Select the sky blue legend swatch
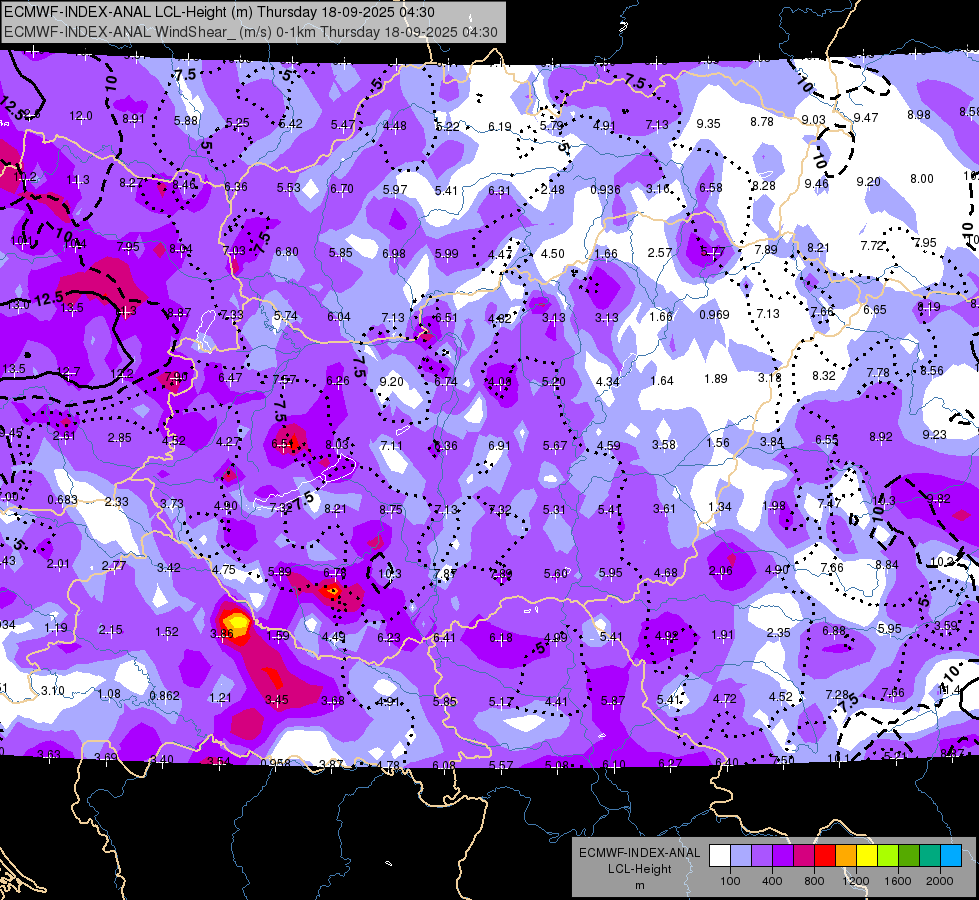Image resolution: width=979 pixels, height=900 pixels. [x=951, y=856]
